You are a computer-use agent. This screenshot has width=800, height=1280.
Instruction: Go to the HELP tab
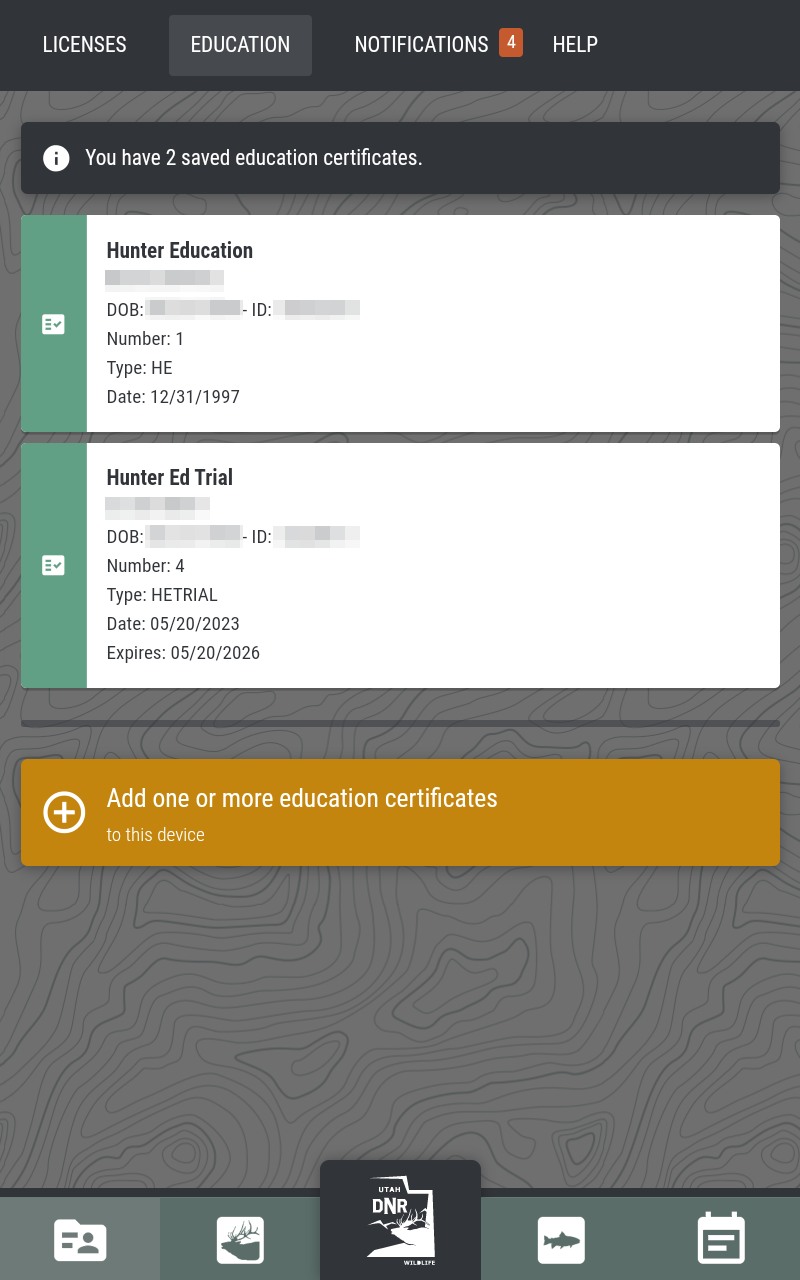pyautogui.click(x=575, y=45)
